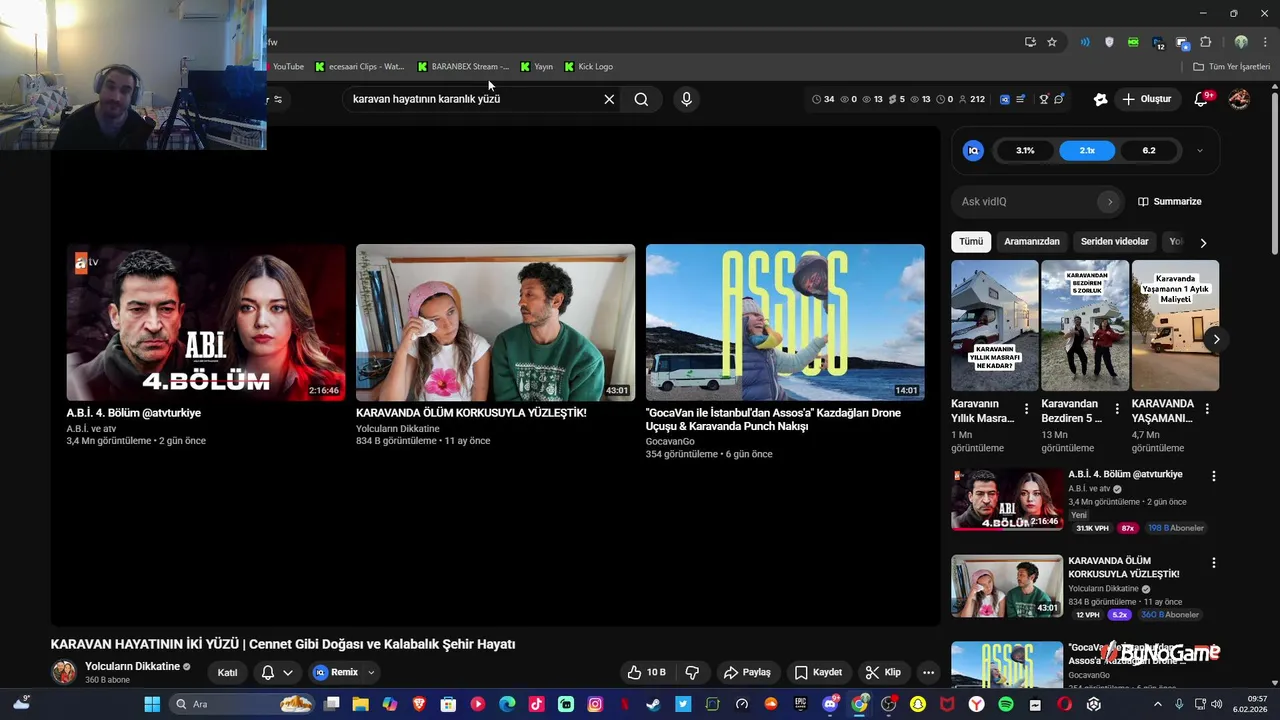
Task: Start voice search with the microphone
Action: [x=686, y=99]
